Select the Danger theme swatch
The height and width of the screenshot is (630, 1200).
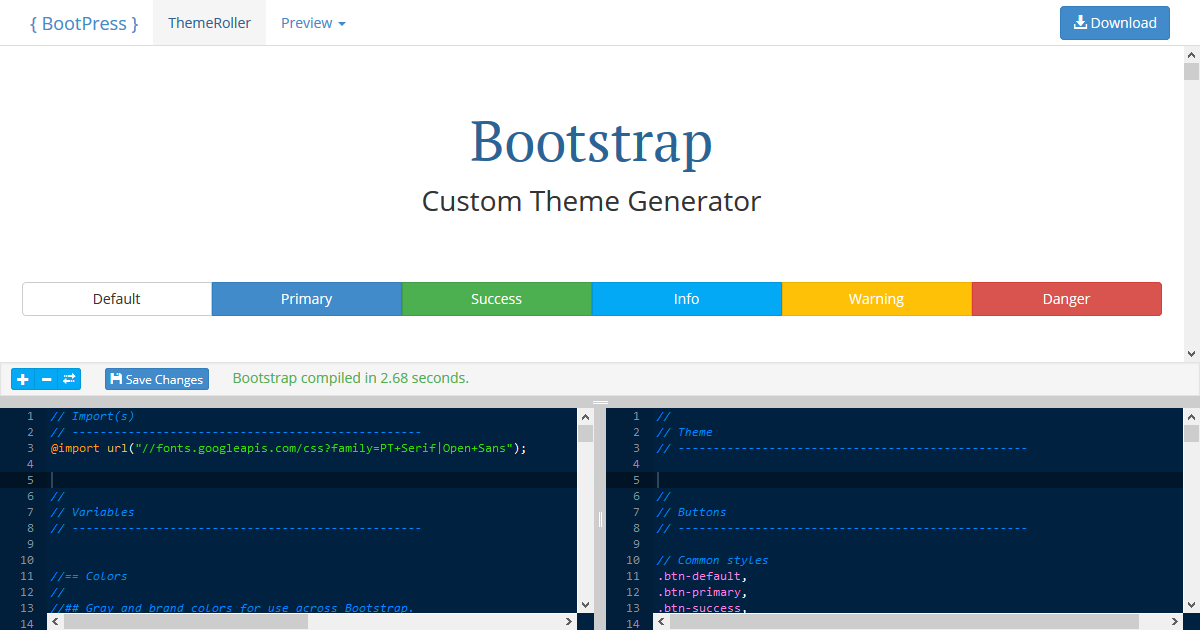[x=1066, y=298]
